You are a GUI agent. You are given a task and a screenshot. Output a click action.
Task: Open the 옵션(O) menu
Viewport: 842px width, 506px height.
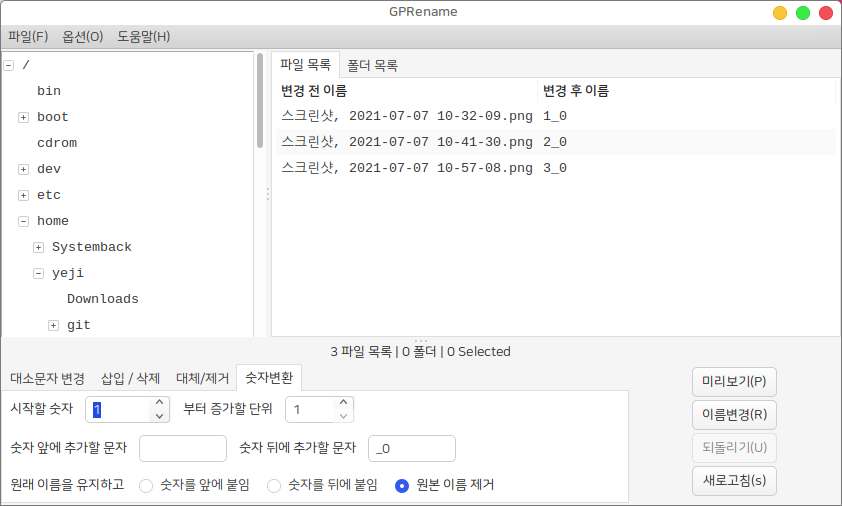coord(82,37)
